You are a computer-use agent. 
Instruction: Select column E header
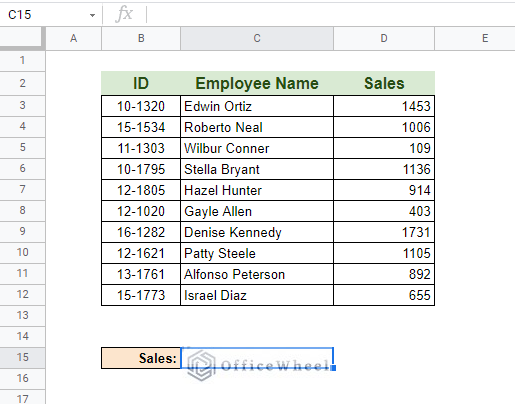tap(475, 38)
